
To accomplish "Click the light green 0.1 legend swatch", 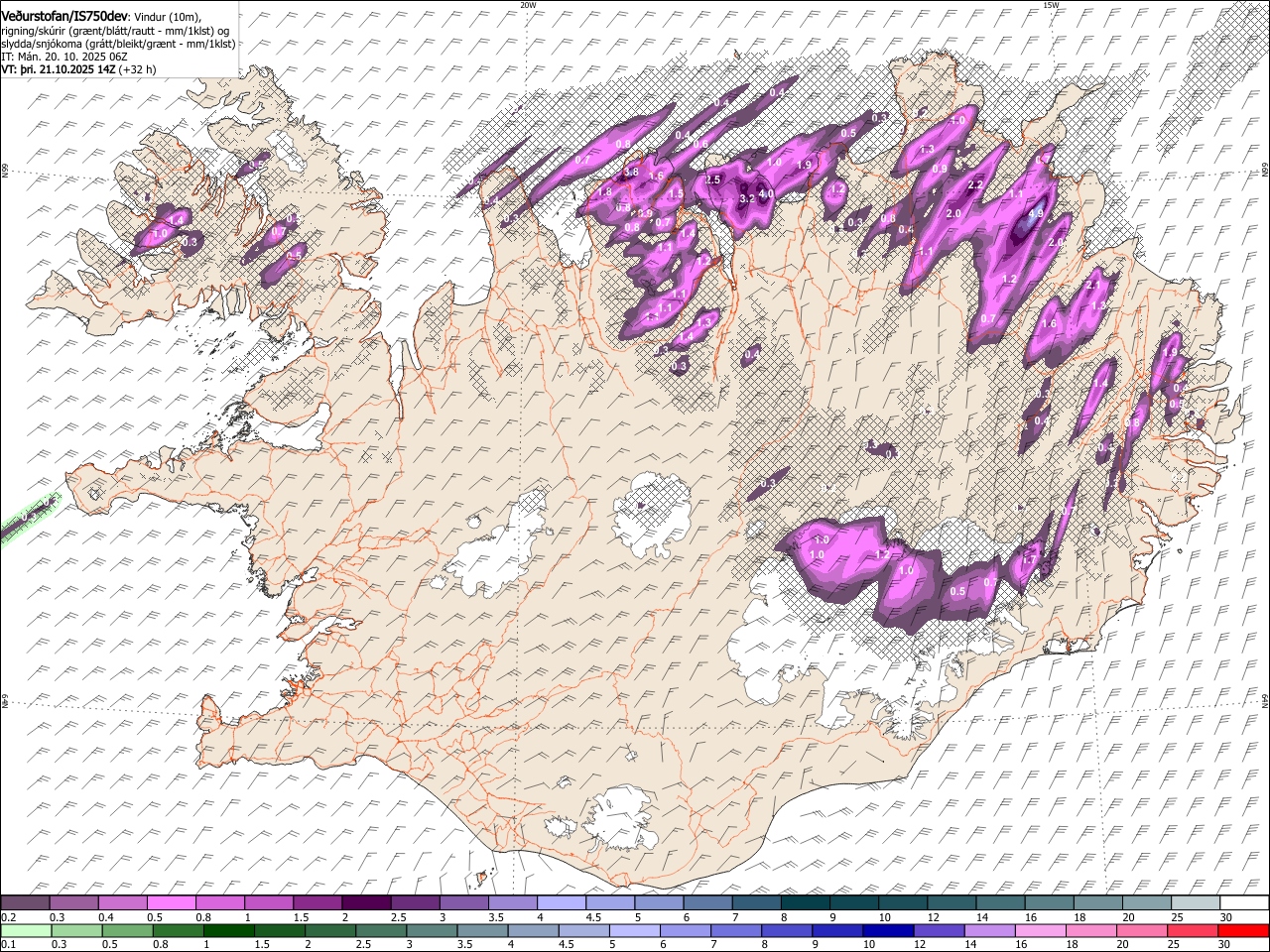I will tap(25, 931).
